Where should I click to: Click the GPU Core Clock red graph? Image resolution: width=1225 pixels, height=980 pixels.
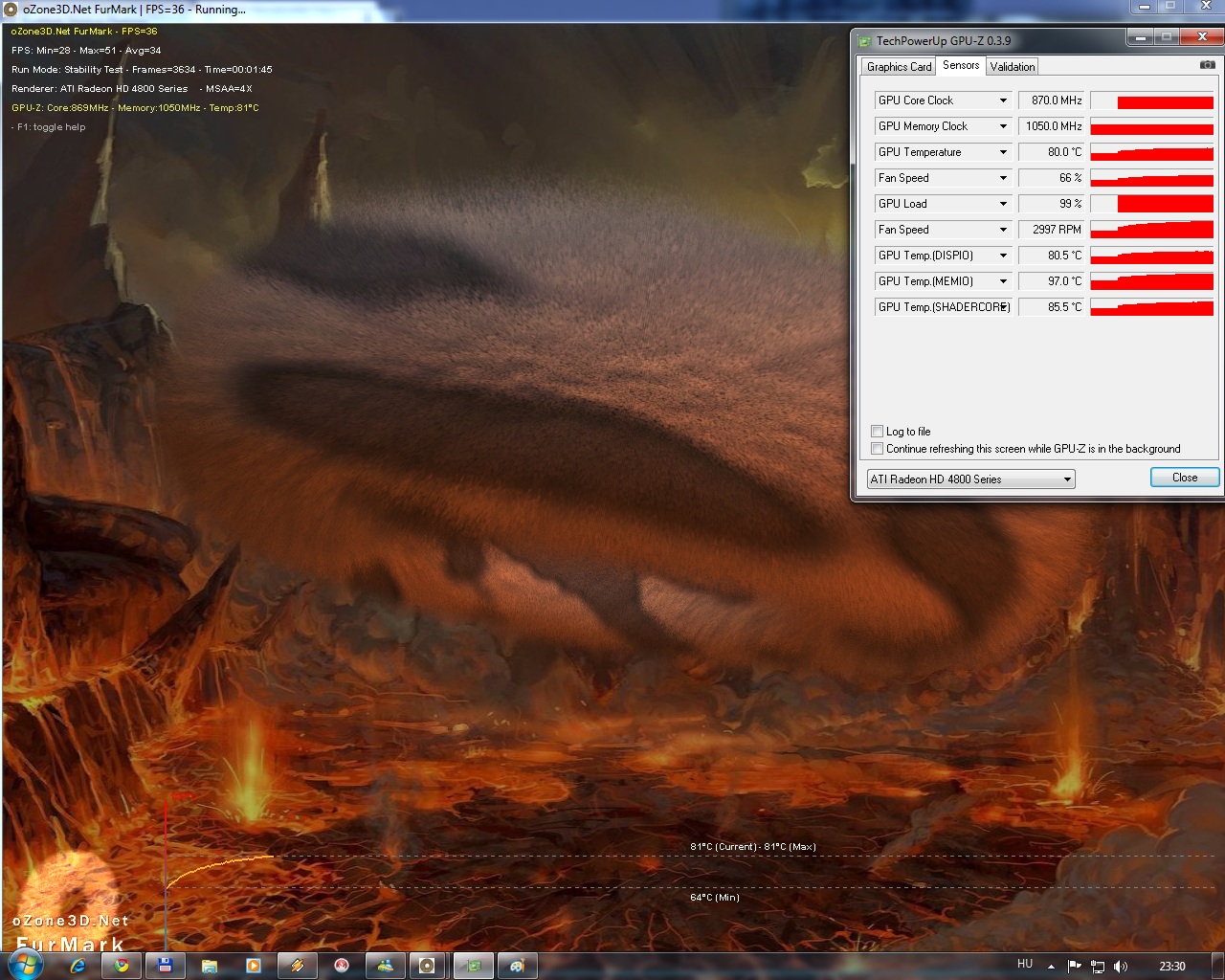1152,100
